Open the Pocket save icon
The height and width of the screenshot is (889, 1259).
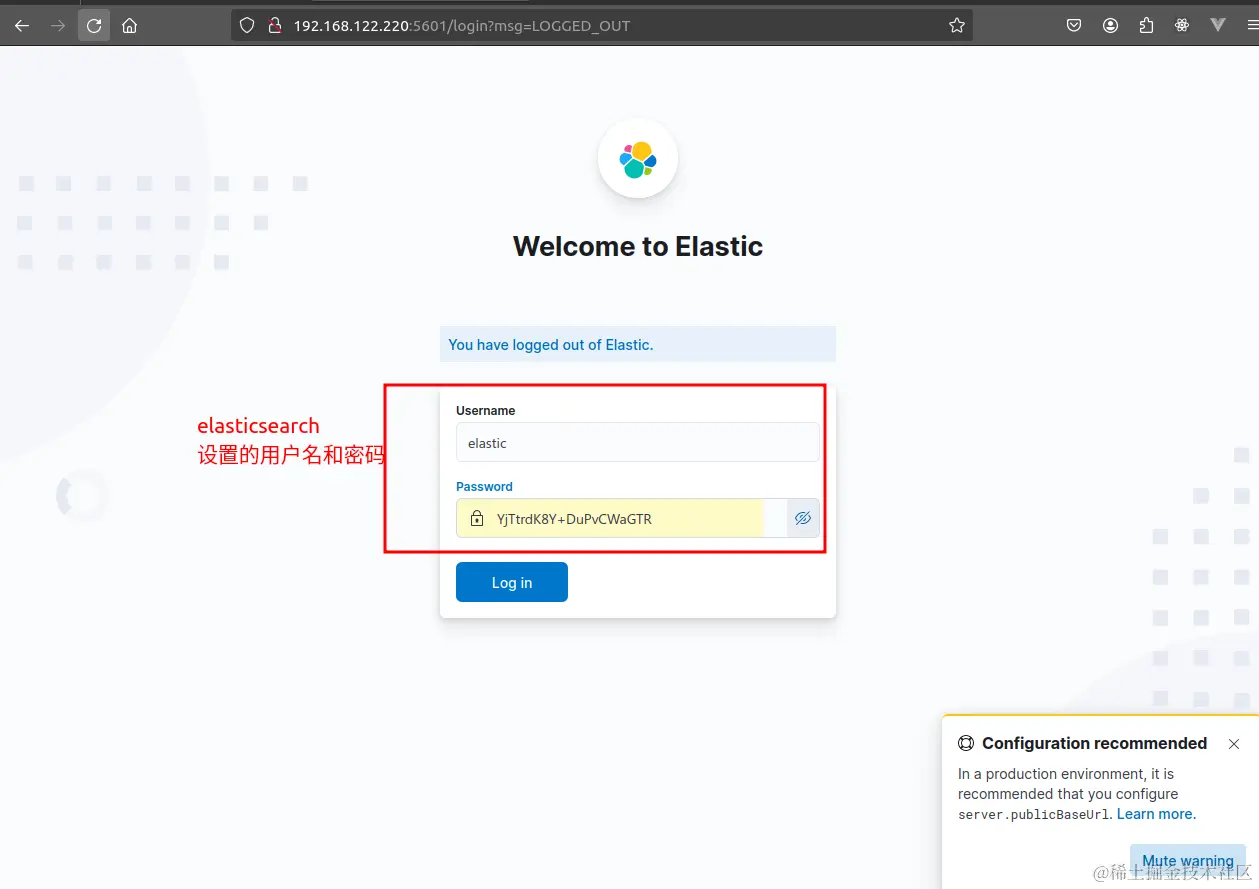pyautogui.click(x=1074, y=26)
